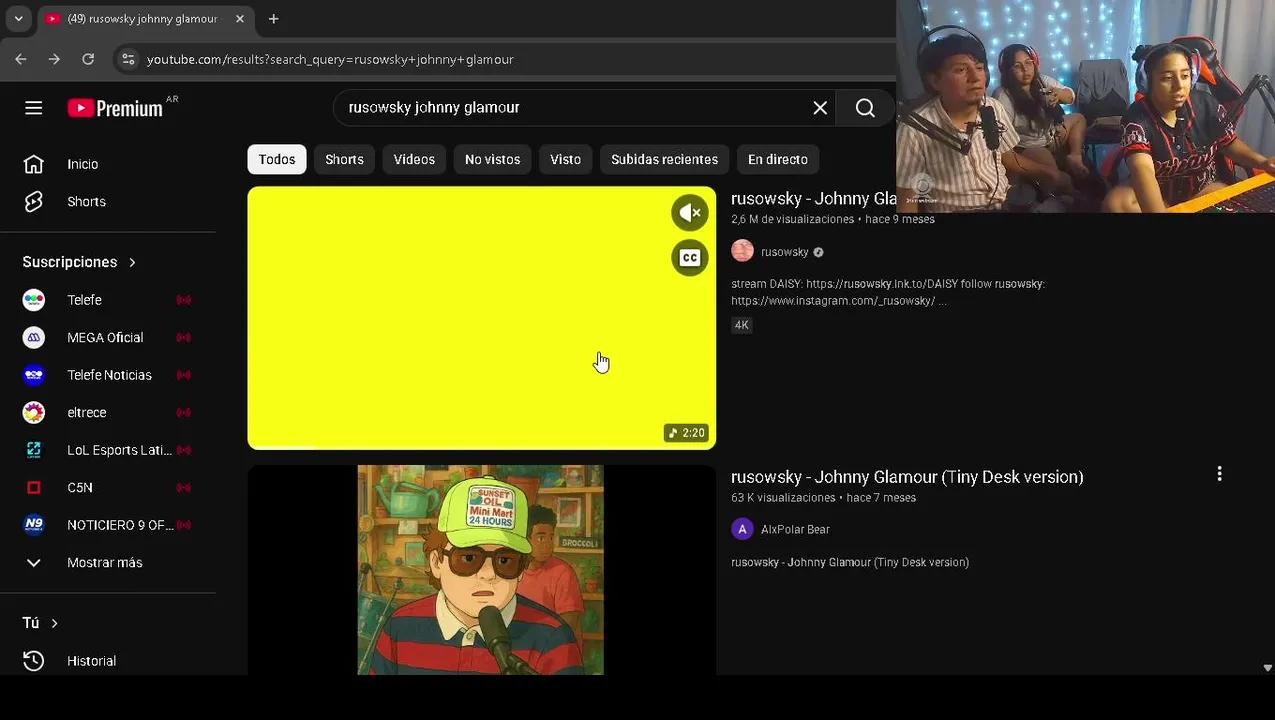Toggle closed captions on video preview
1275x720 pixels.
[689, 258]
